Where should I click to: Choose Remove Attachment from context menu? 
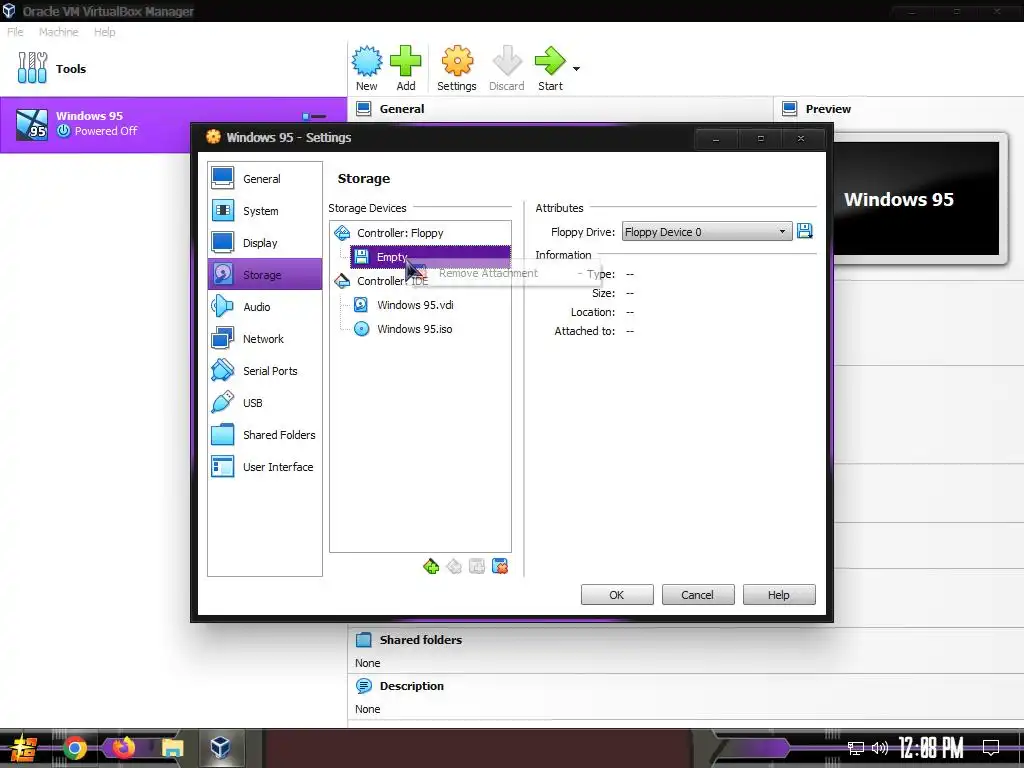[488, 273]
